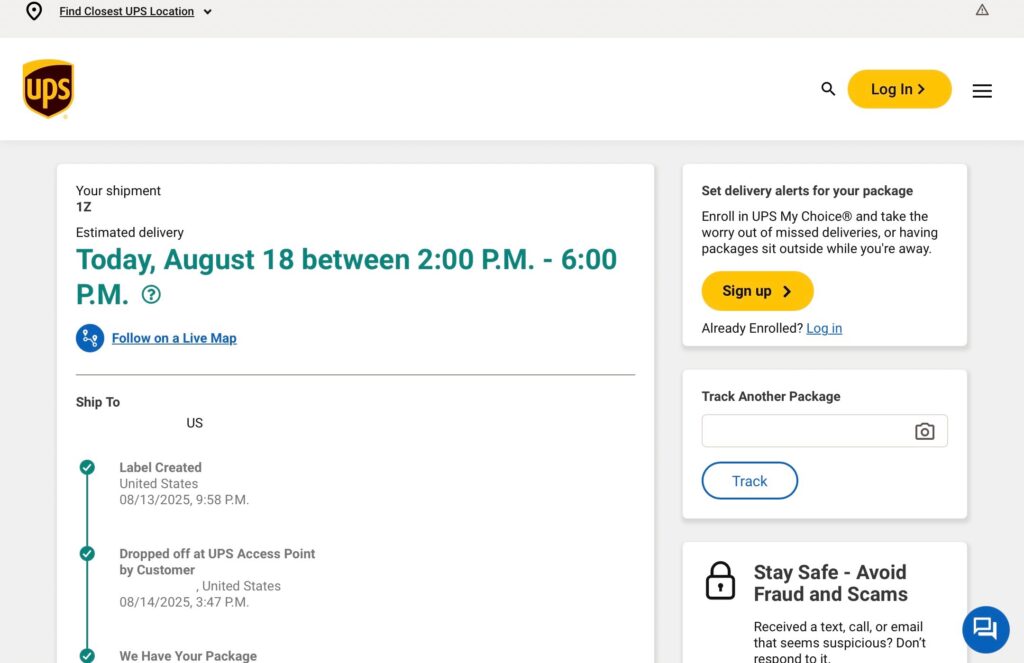Click the Sign up button
This screenshot has width=1024, height=663.
click(x=758, y=291)
